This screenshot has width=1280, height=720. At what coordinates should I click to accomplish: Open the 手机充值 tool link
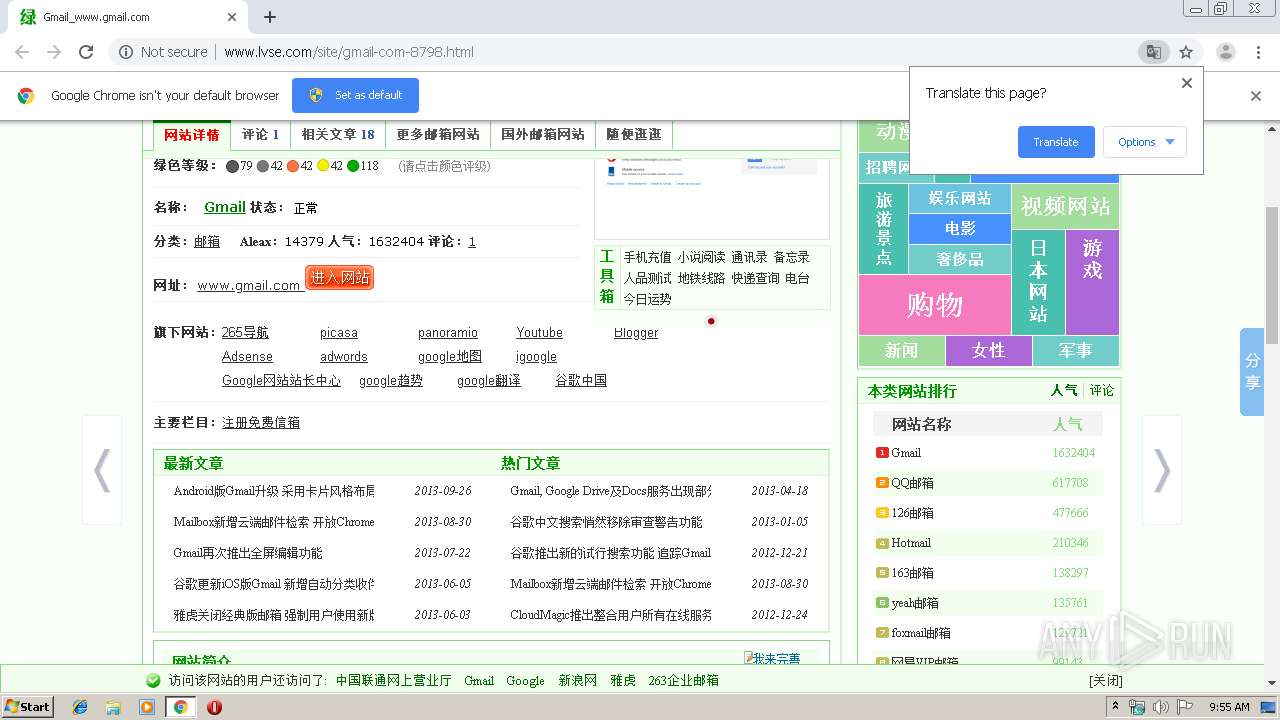648,257
